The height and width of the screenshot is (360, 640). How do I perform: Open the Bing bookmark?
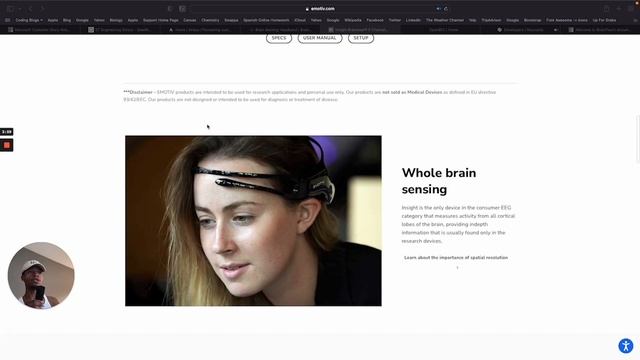(x=67, y=20)
